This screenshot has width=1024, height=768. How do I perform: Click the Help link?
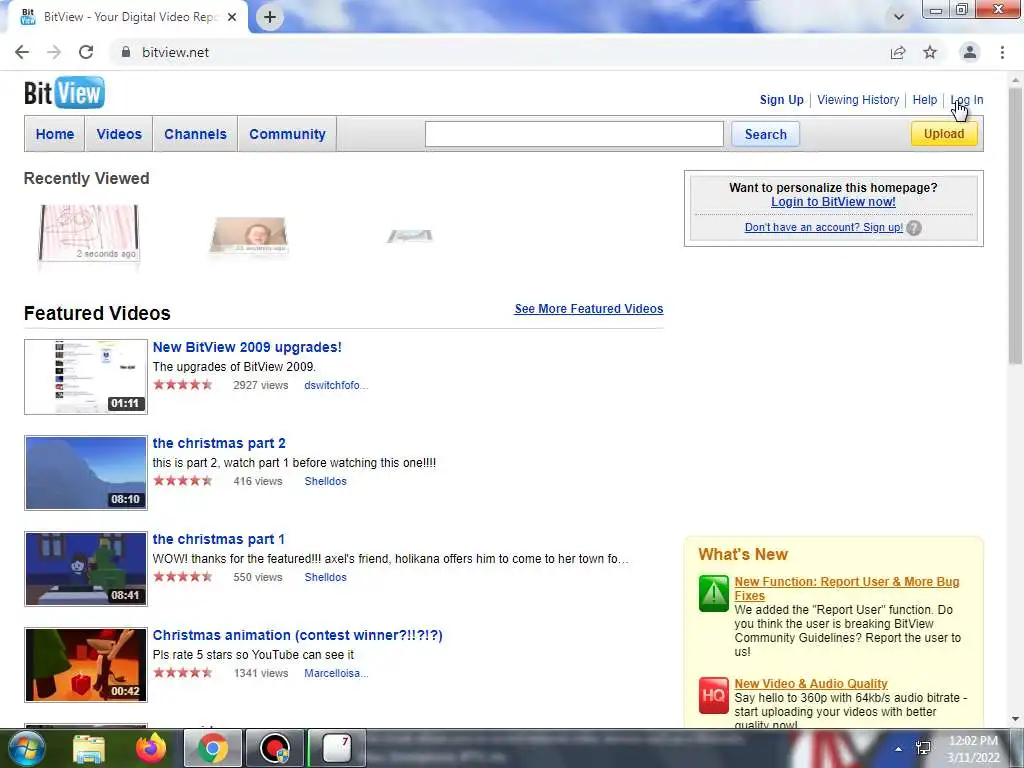coord(925,100)
